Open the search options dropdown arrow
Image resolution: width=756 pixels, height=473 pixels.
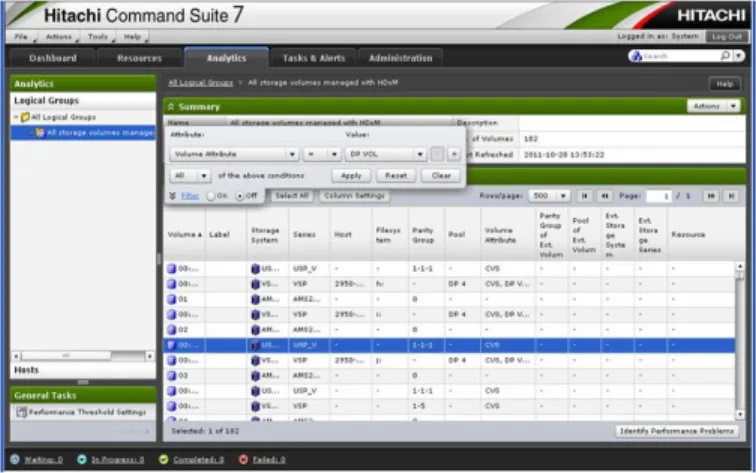(x=739, y=56)
